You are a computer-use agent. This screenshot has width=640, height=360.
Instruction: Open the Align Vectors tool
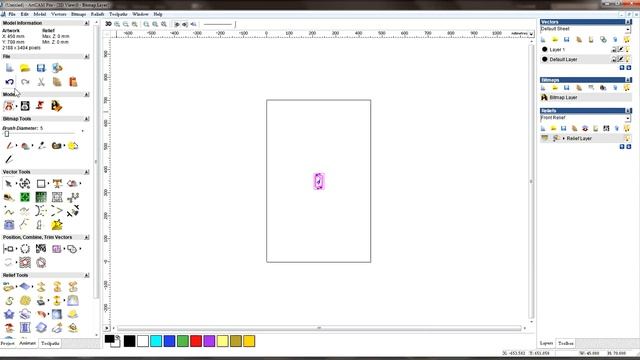click(x=8, y=249)
